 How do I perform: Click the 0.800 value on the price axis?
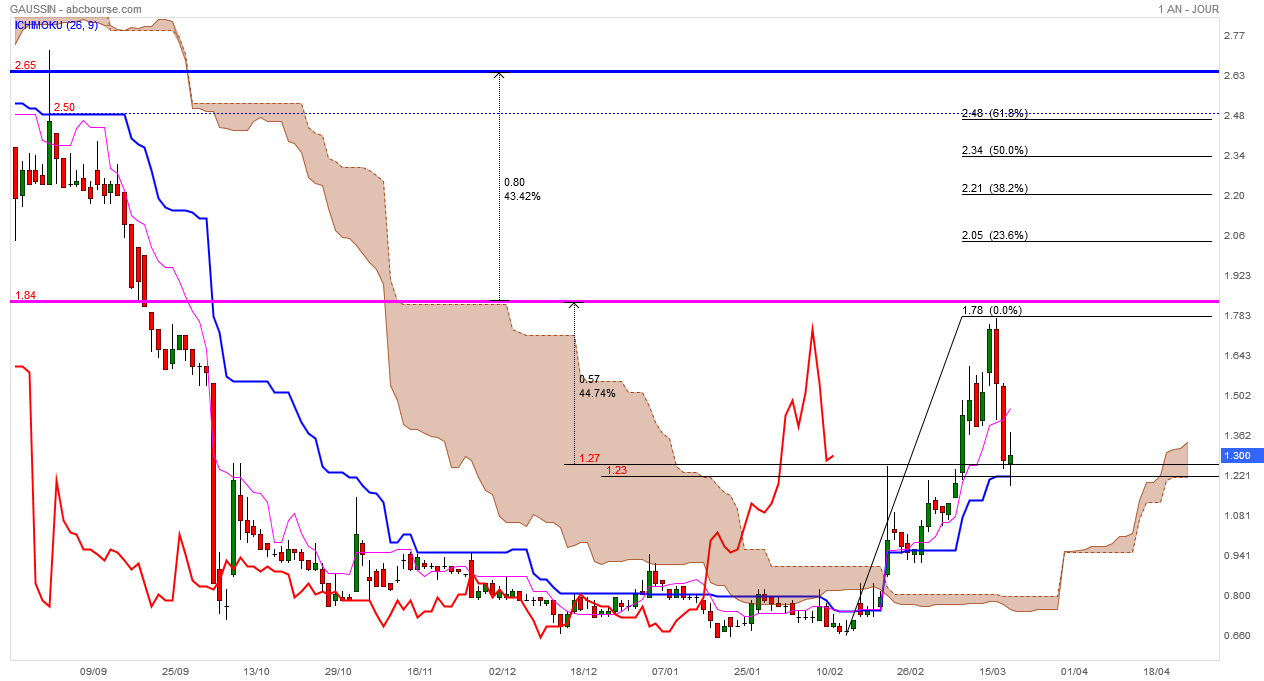[x=1237, y=595]
